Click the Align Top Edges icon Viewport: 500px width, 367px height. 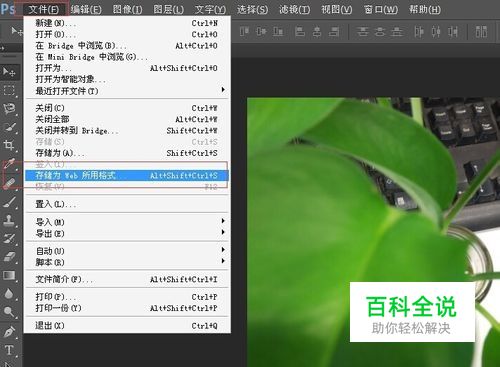tap(244, 32)
